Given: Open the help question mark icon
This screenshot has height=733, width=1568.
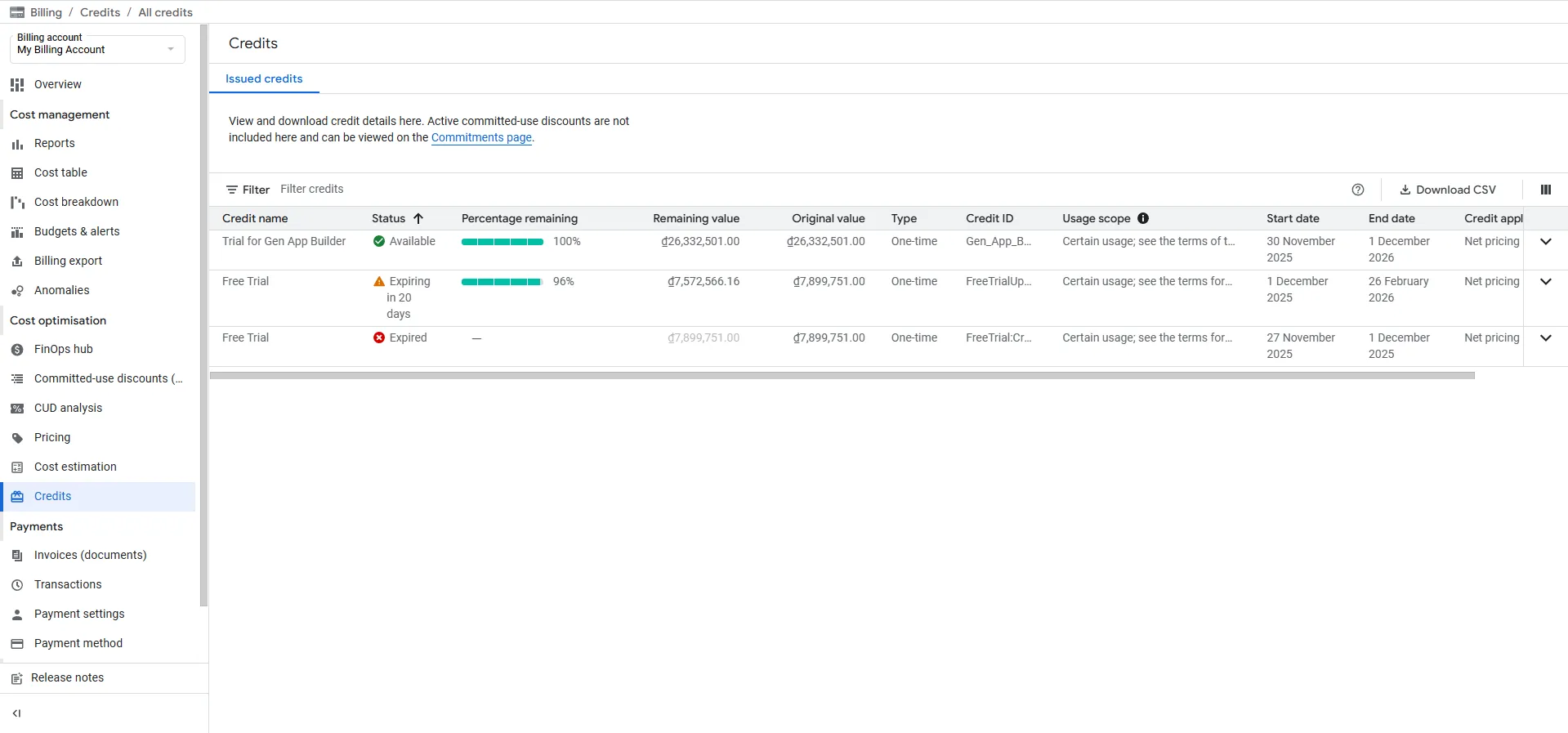Looking at the screenshot, I should [1358, 190].
